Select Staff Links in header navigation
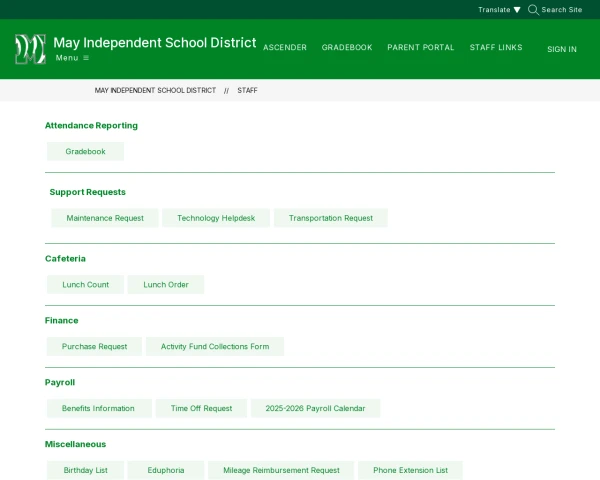Screen dimensions: 600x480 [496, 48]
